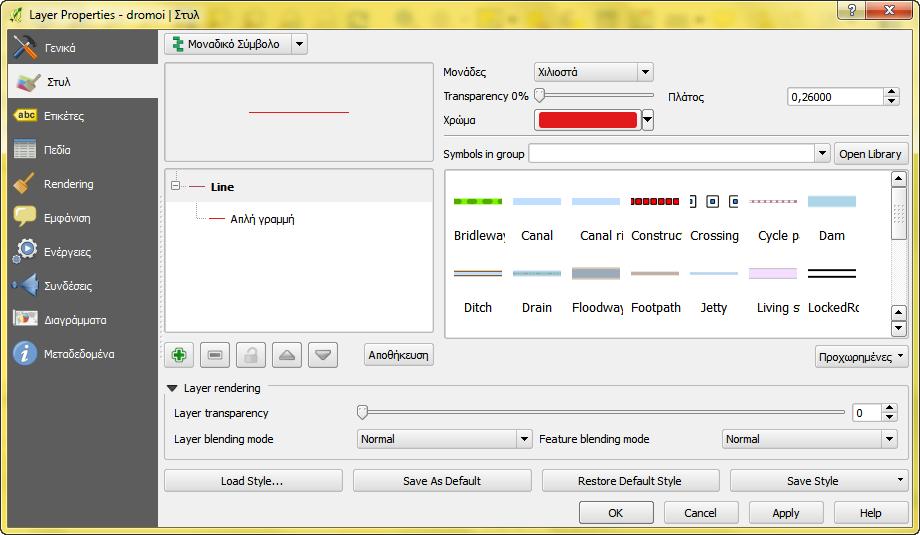
Task: Click Save As Default
Action: click(442, 481)
